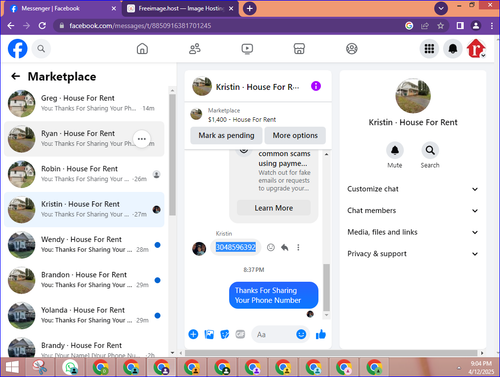This screenshot has height=377, width=500.
Task: Go back in browser history
Action: coord(11,26)
